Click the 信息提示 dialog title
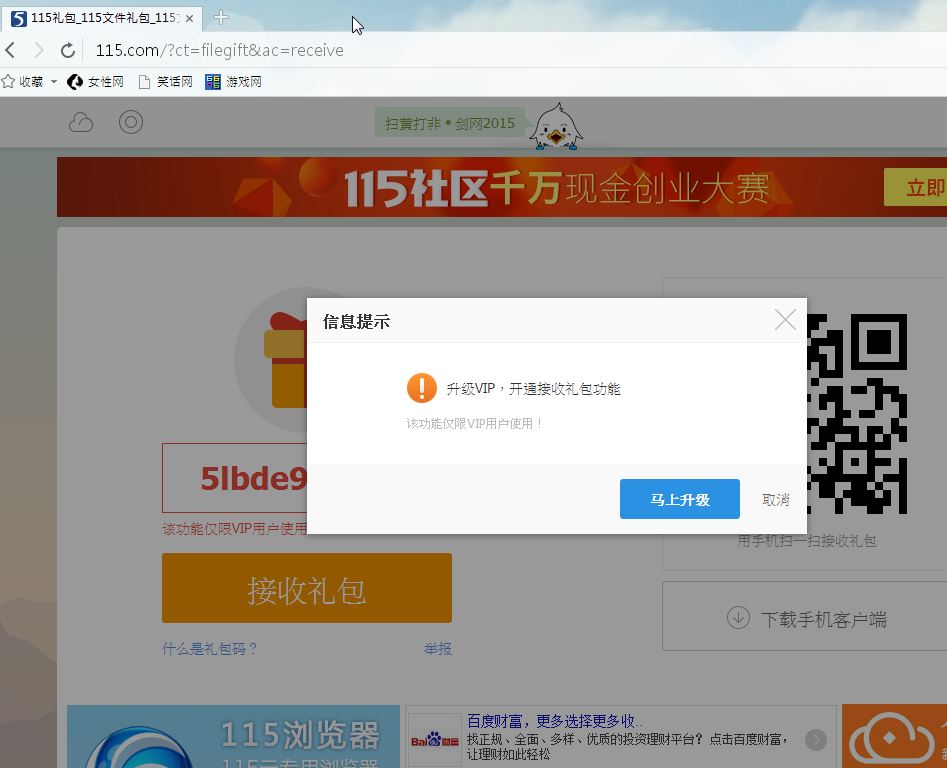This screenshot has height=768, width=947. [x=356, y=322]
